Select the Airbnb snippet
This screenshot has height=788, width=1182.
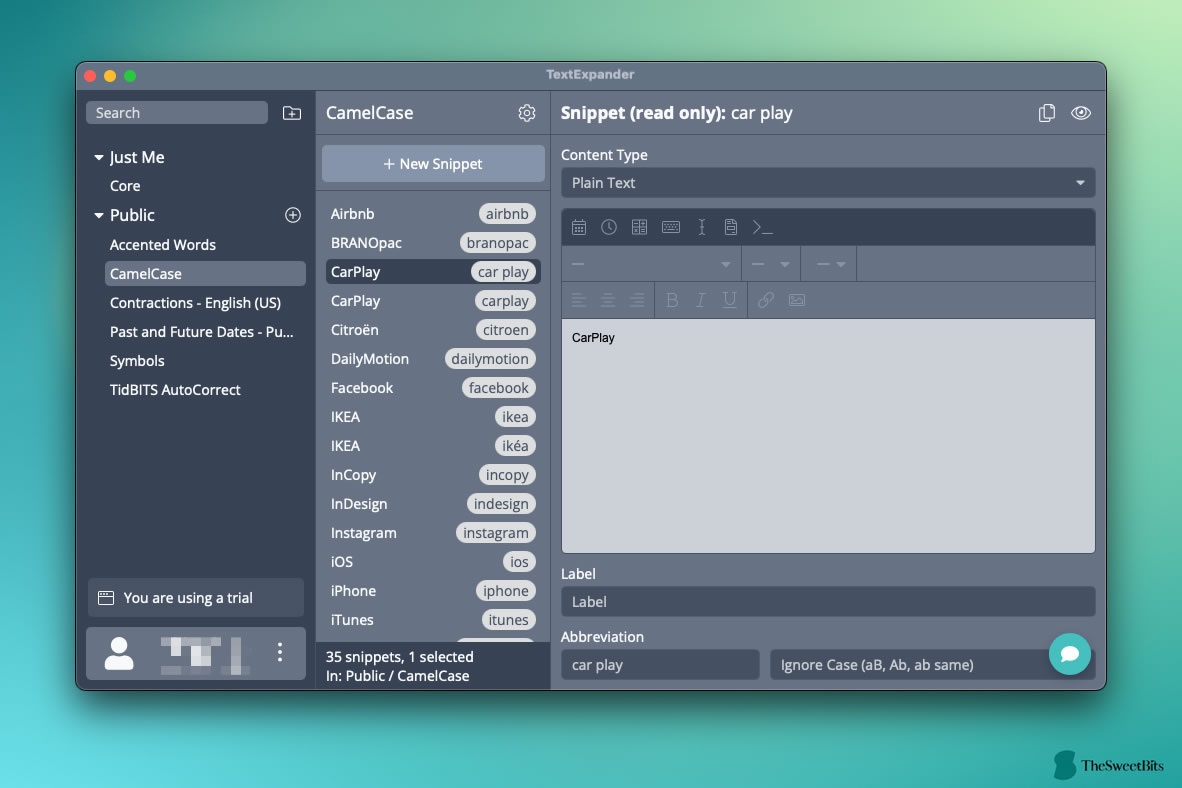(433, 214)
